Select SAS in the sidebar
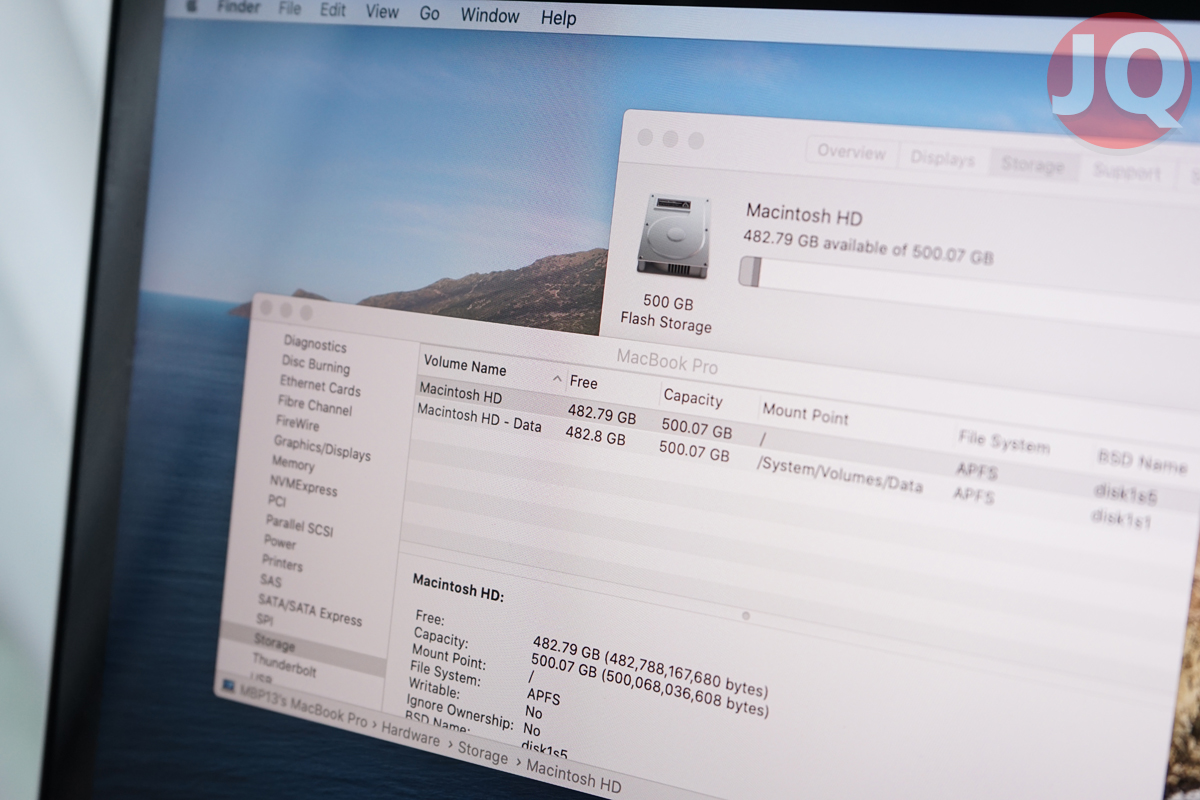Screen dimensions: 1200x800 (271, 581)
